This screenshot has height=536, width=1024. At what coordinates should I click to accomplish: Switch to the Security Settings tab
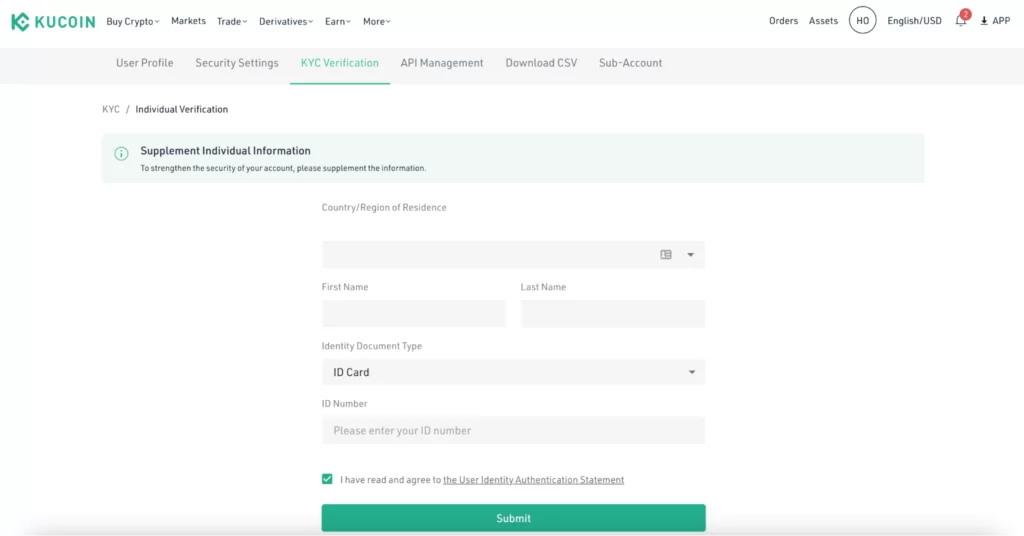pyautogui.click(x=237, y=63)
